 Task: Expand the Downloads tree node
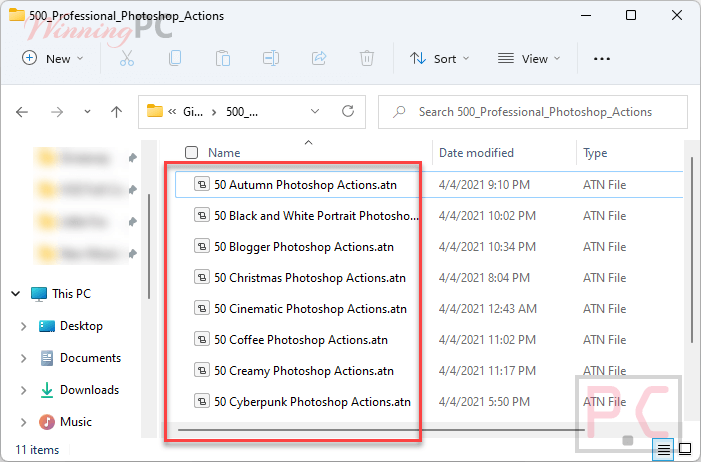tap(23, 390)
